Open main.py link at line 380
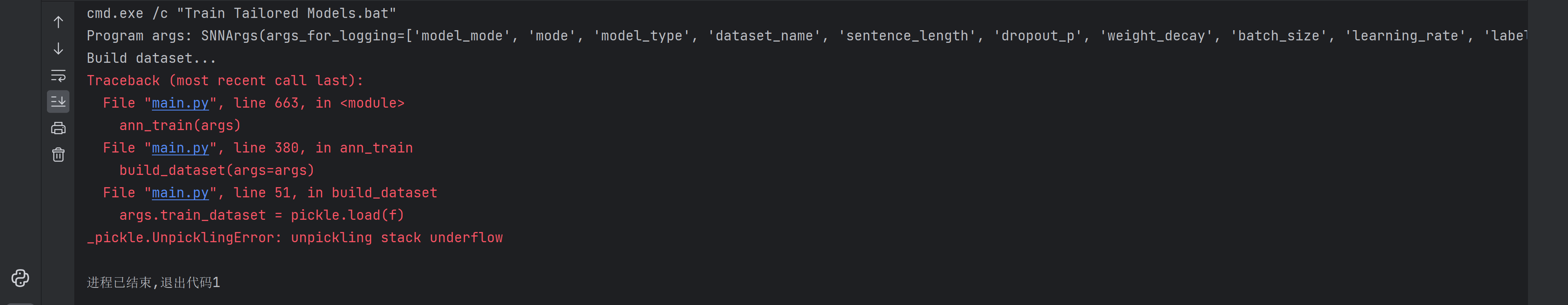The height and width of the screenshot is (305, 1568). point(180,148)
